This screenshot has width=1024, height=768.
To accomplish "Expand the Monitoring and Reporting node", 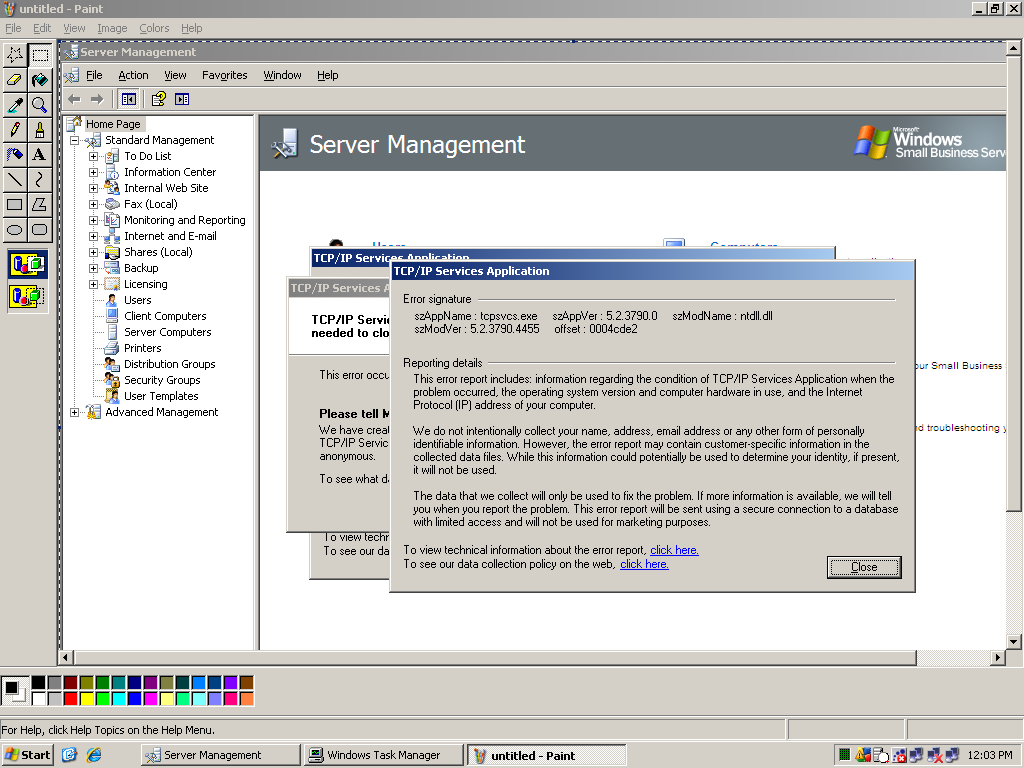I will [x=93, y=220].
